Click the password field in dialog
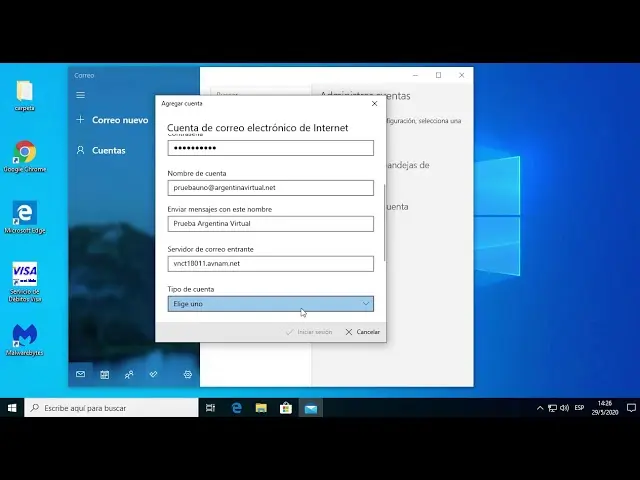 271,148
